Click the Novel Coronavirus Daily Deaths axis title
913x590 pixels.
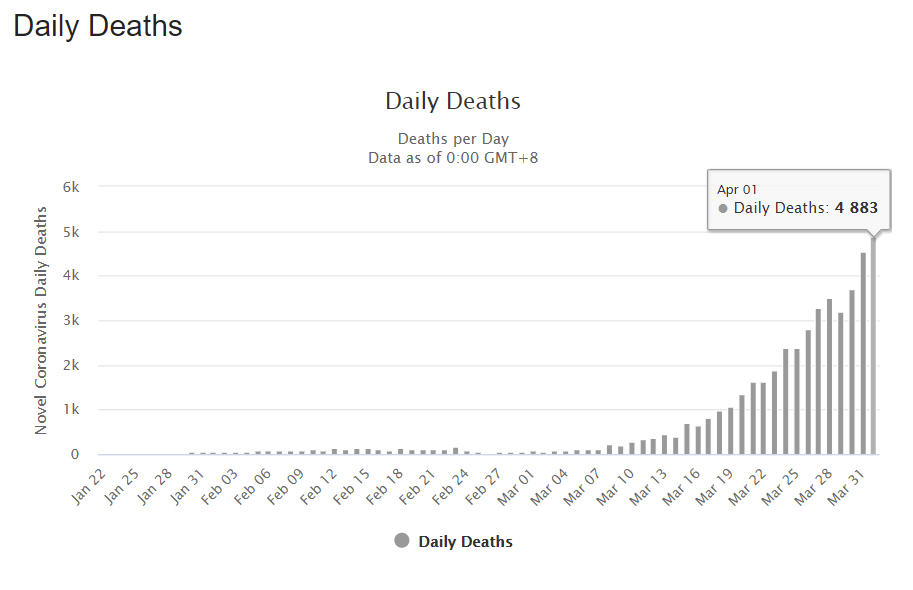click(x=41, y=320)
